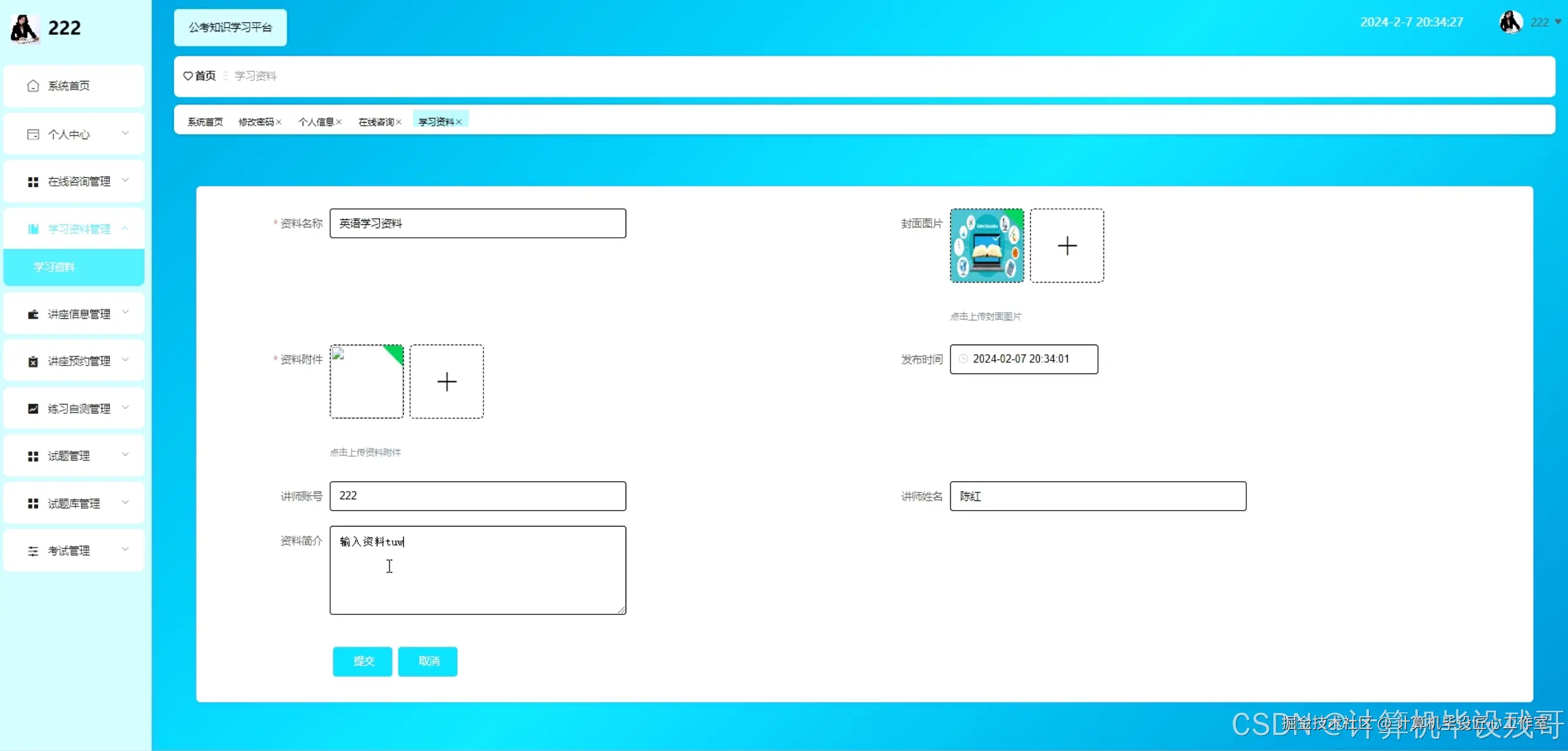Click the wallet icon beside 讲座信息管理
Viewport: 1568px width, 751px height.
[x=33, y=315]
